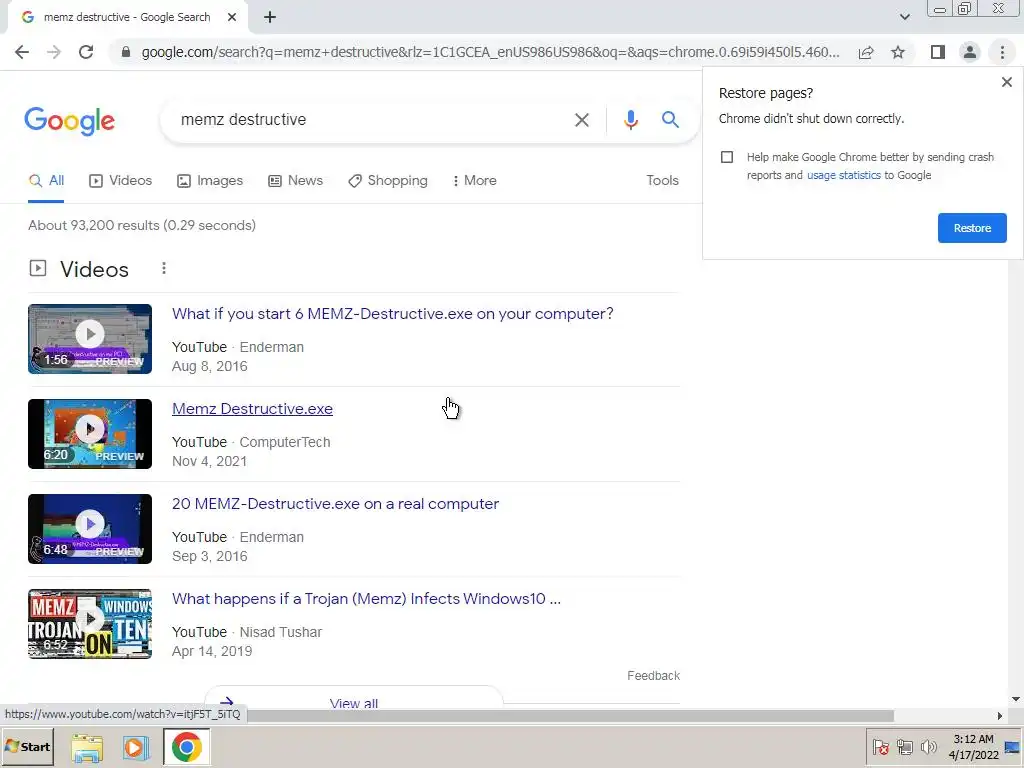Expand the tab search chevron
This screenshot has width=1024, height=768.
(x=904, y=17)
